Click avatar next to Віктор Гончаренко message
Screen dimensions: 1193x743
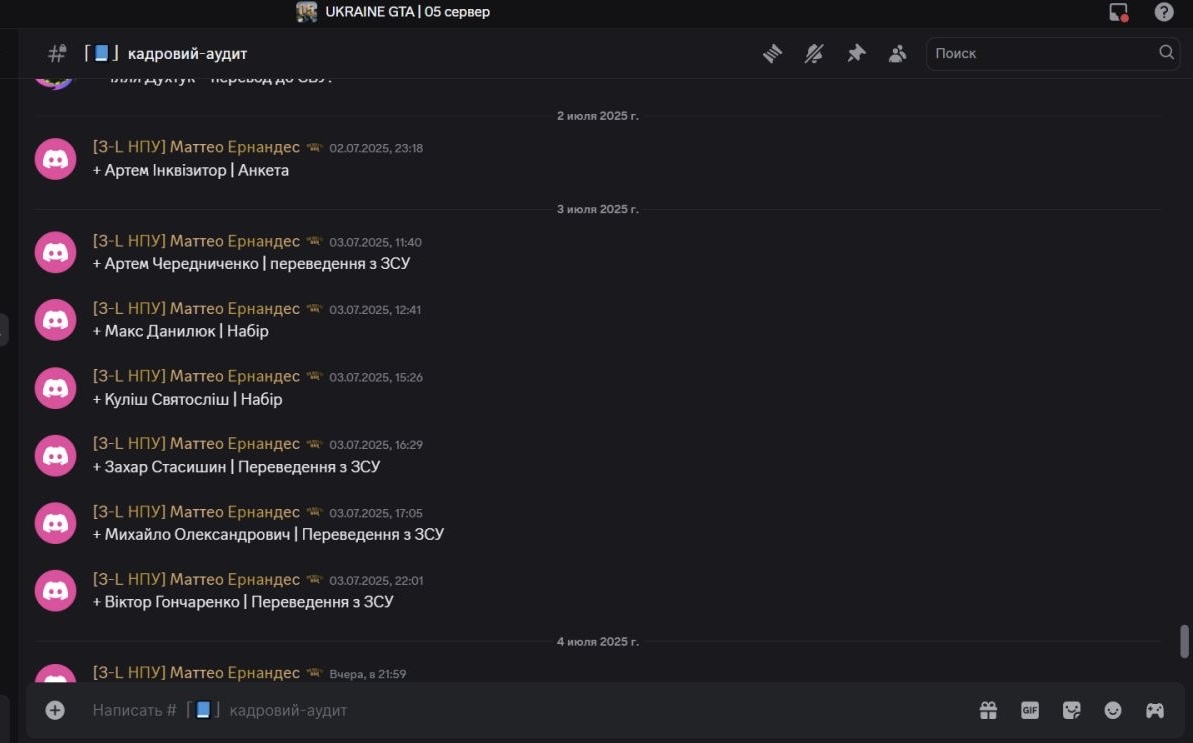[56, 591]
